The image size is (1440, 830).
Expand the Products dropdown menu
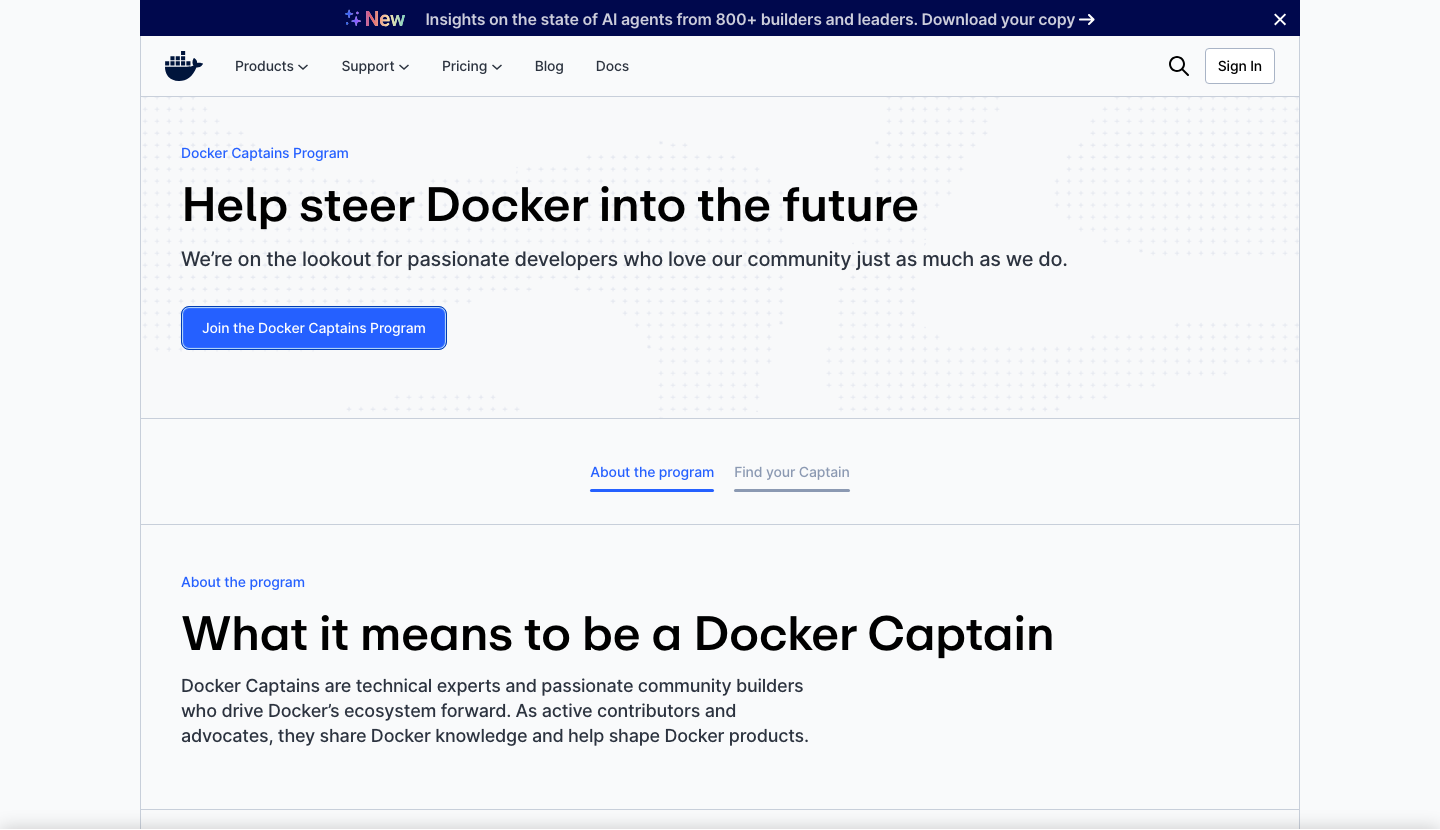tap(271, 66)
